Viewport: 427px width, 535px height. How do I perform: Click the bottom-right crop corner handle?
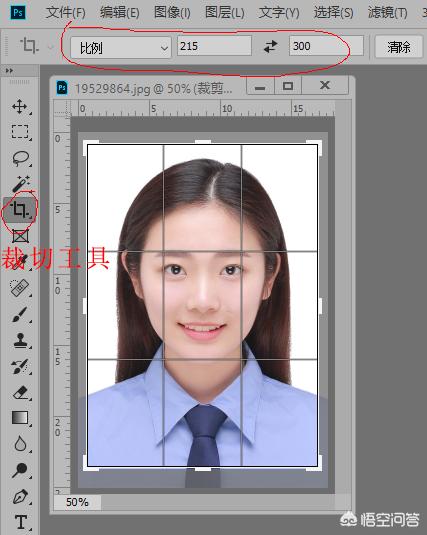coord(317,466)
